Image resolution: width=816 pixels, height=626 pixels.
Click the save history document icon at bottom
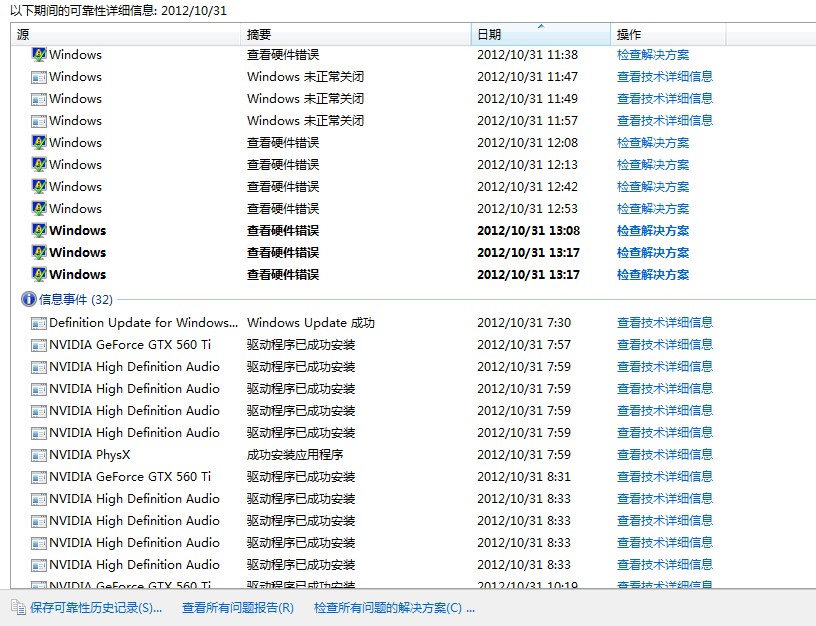tap(18, 607)
